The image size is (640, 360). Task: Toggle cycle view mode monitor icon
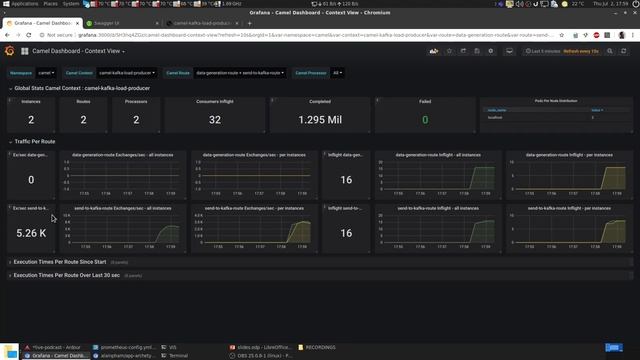pos(509,51)
